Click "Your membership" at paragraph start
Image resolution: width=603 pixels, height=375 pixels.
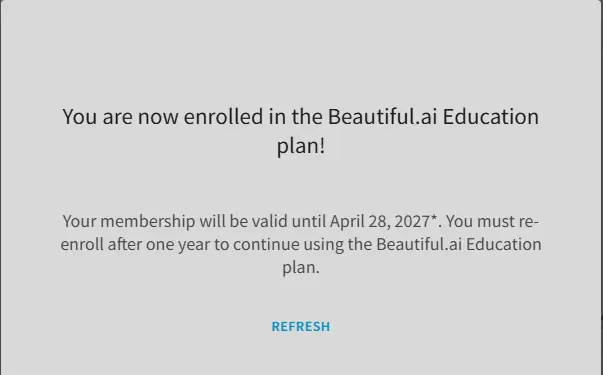pos(129,222)
